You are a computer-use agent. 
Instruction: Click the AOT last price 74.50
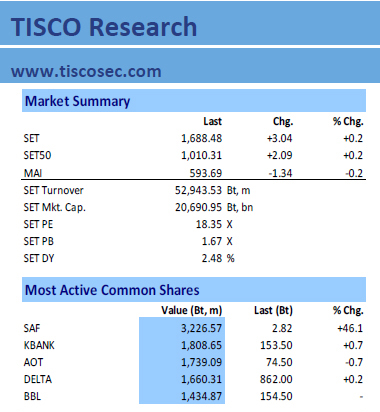pyautogui.click(x=279, y=362)
